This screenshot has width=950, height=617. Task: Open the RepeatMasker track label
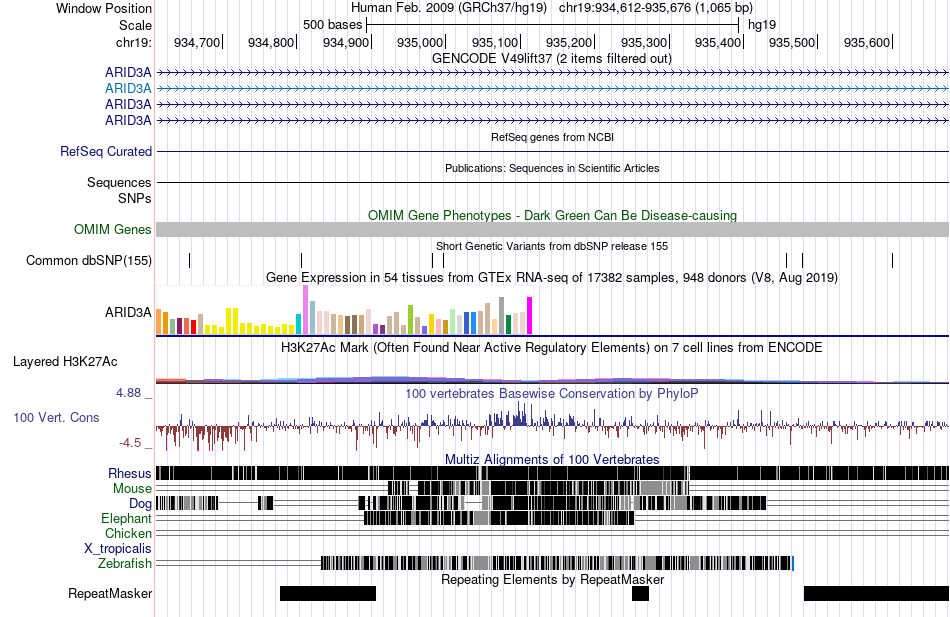[x=110, y=593]
